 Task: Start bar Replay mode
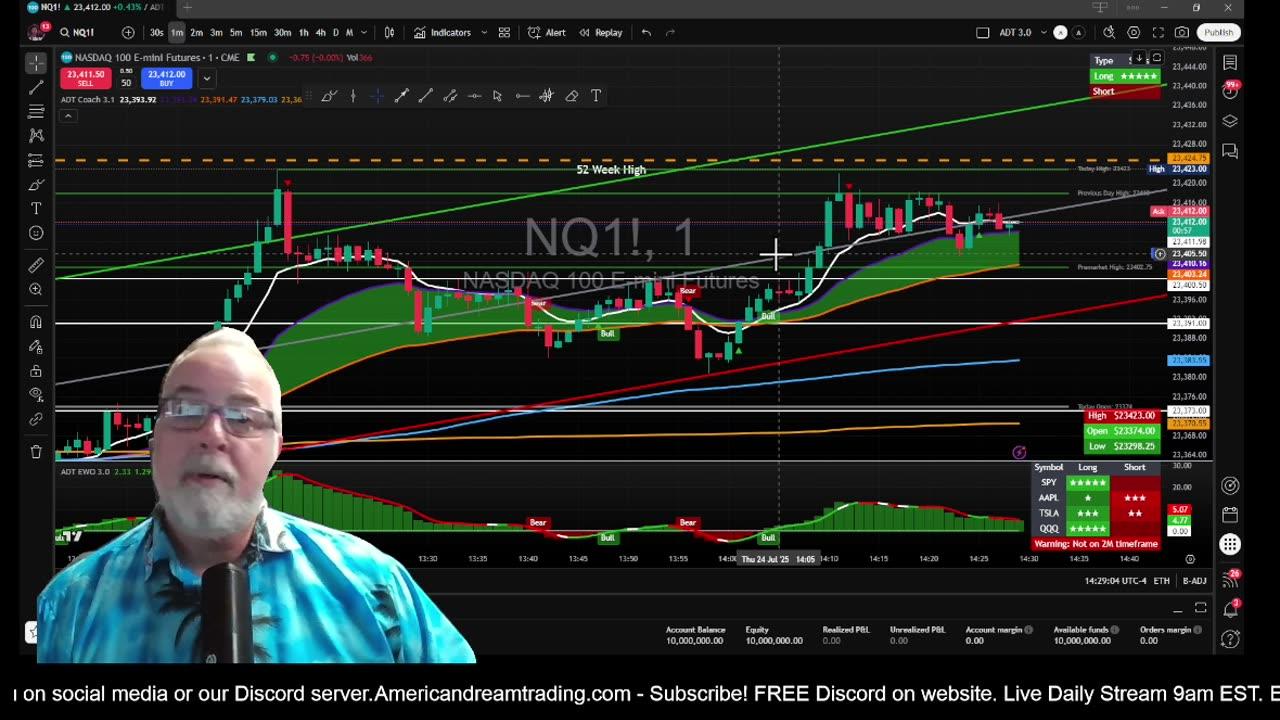(x=601, y=32)
